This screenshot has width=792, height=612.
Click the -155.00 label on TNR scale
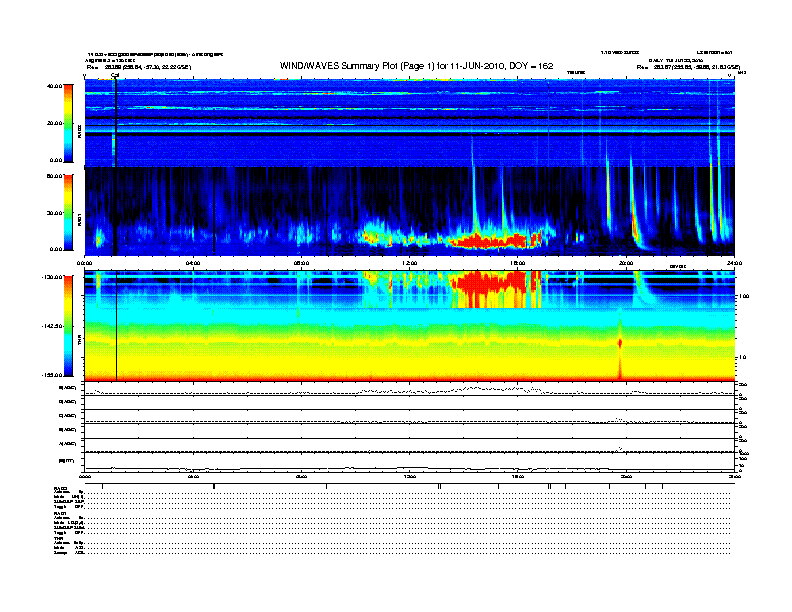click(x=52, y=375)
